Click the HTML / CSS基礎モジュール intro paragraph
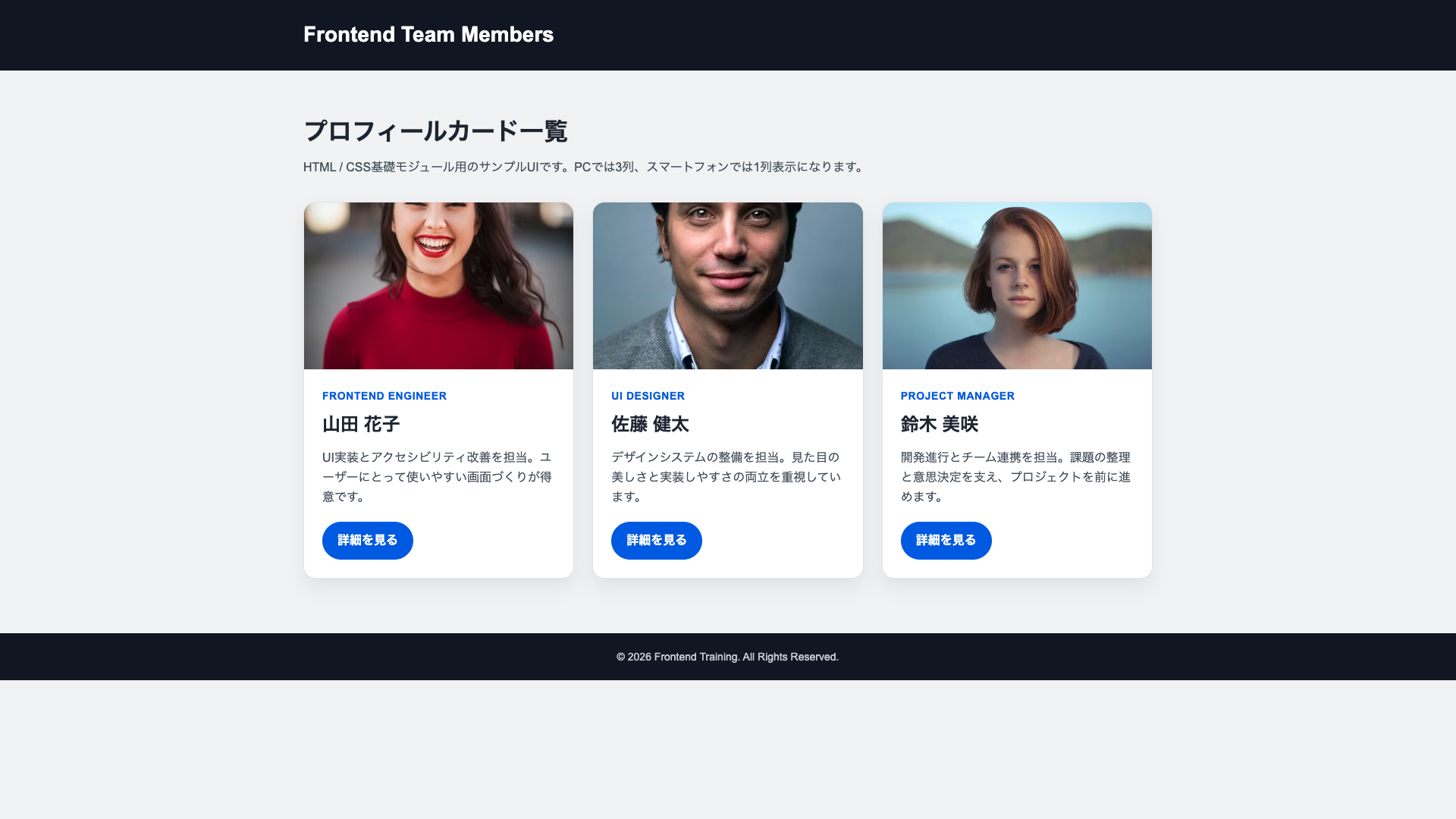The width and height of the screenshot is (1456, 819). pyautogui.click(x=584, y=167)
